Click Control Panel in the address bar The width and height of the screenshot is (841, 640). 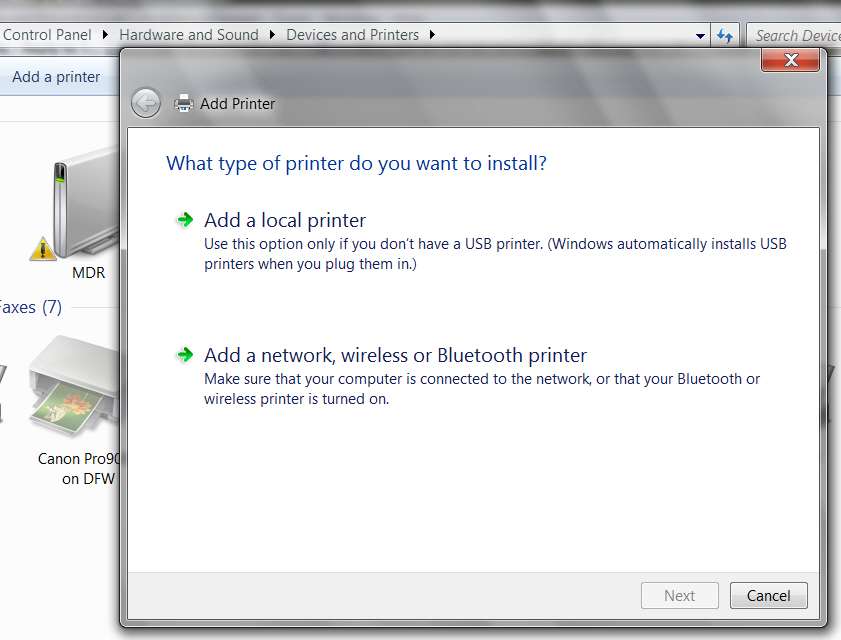coord(47,35)
